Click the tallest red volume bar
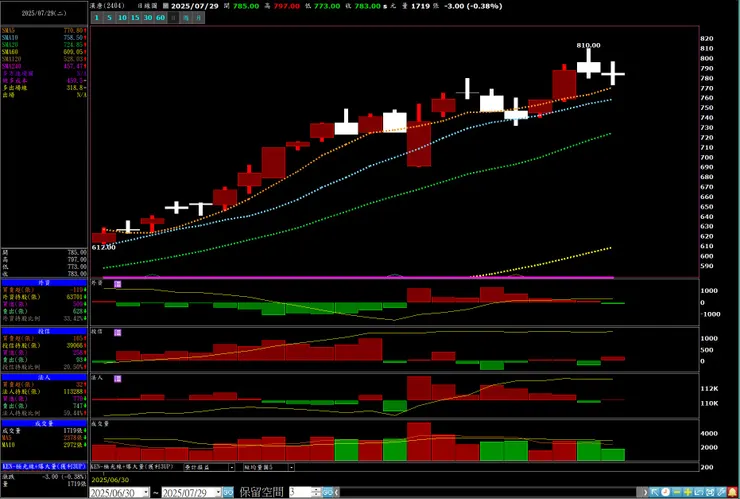 (419, 441)
